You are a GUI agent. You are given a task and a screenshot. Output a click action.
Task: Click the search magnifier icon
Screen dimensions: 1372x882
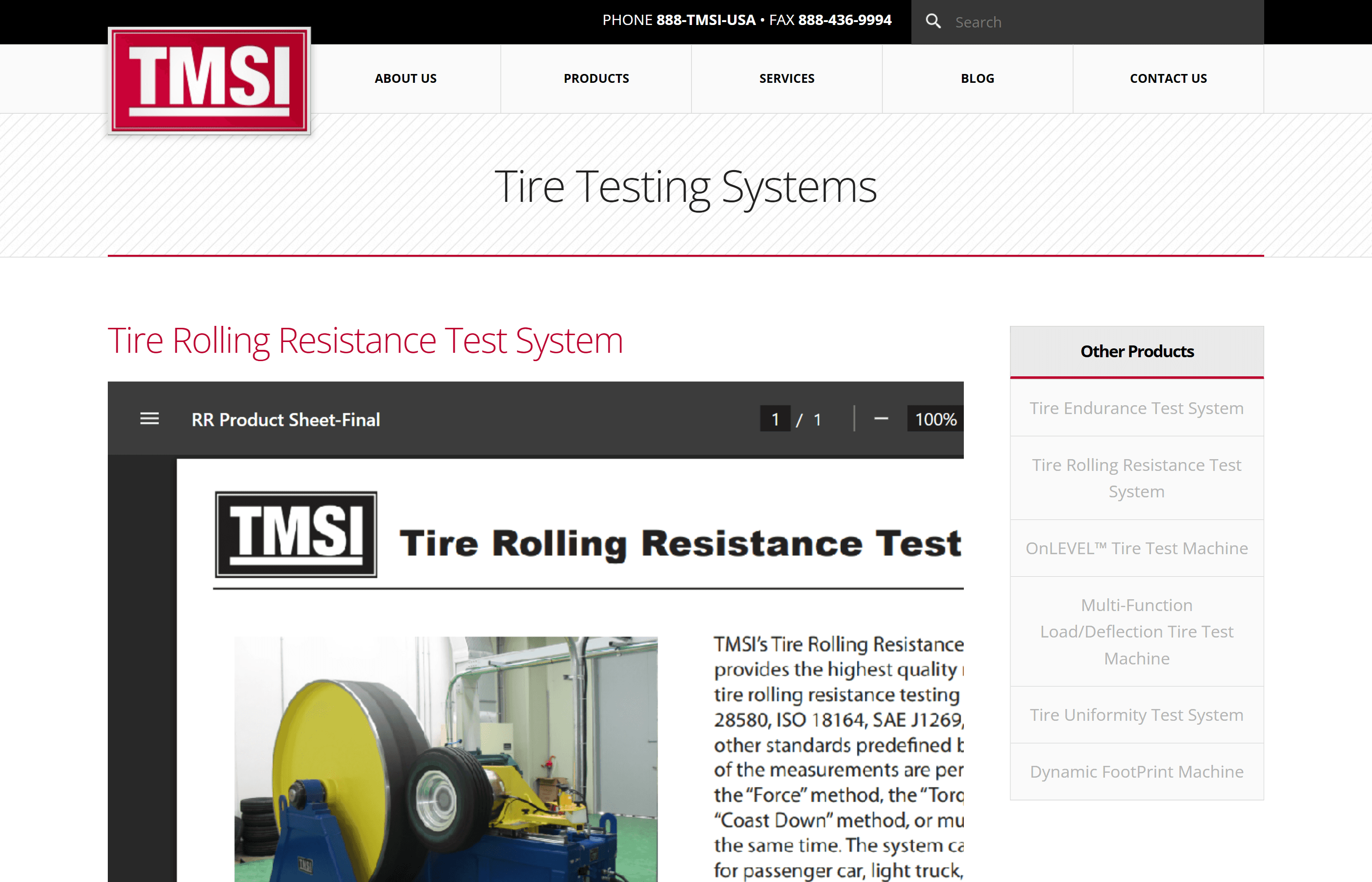pyautogui.click(x=933, y=22)
